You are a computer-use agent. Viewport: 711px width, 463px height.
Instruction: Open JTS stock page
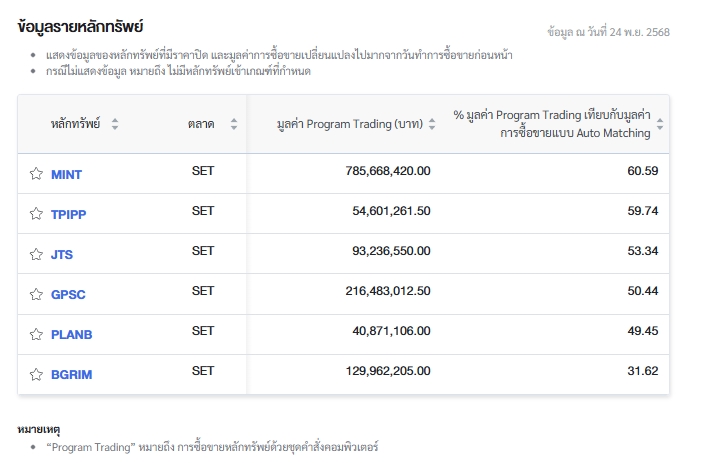pos(62,254)
